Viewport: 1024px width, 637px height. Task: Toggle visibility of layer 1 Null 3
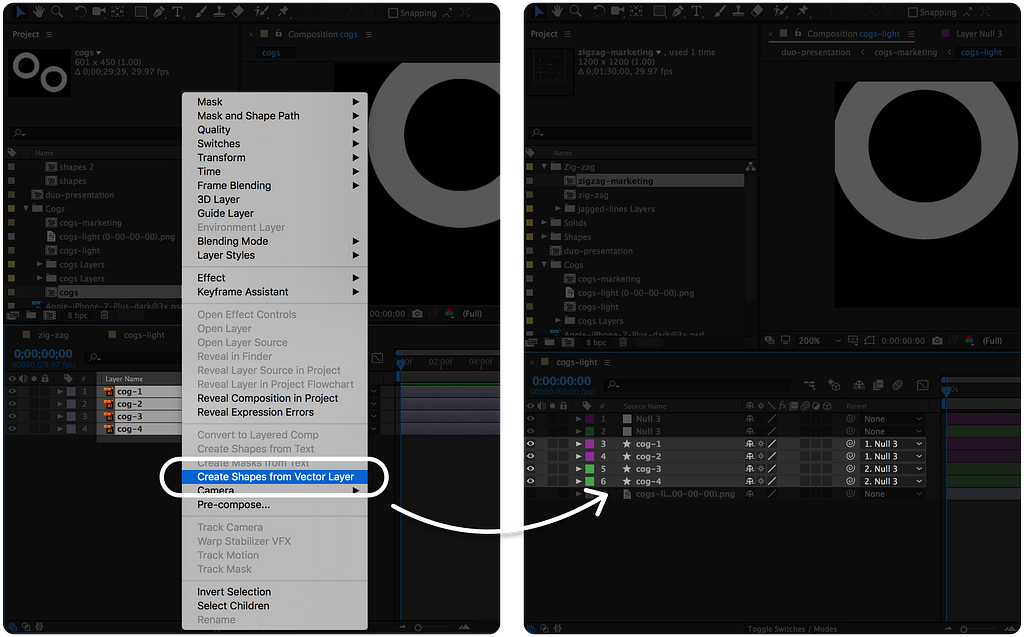coord(530,419)
